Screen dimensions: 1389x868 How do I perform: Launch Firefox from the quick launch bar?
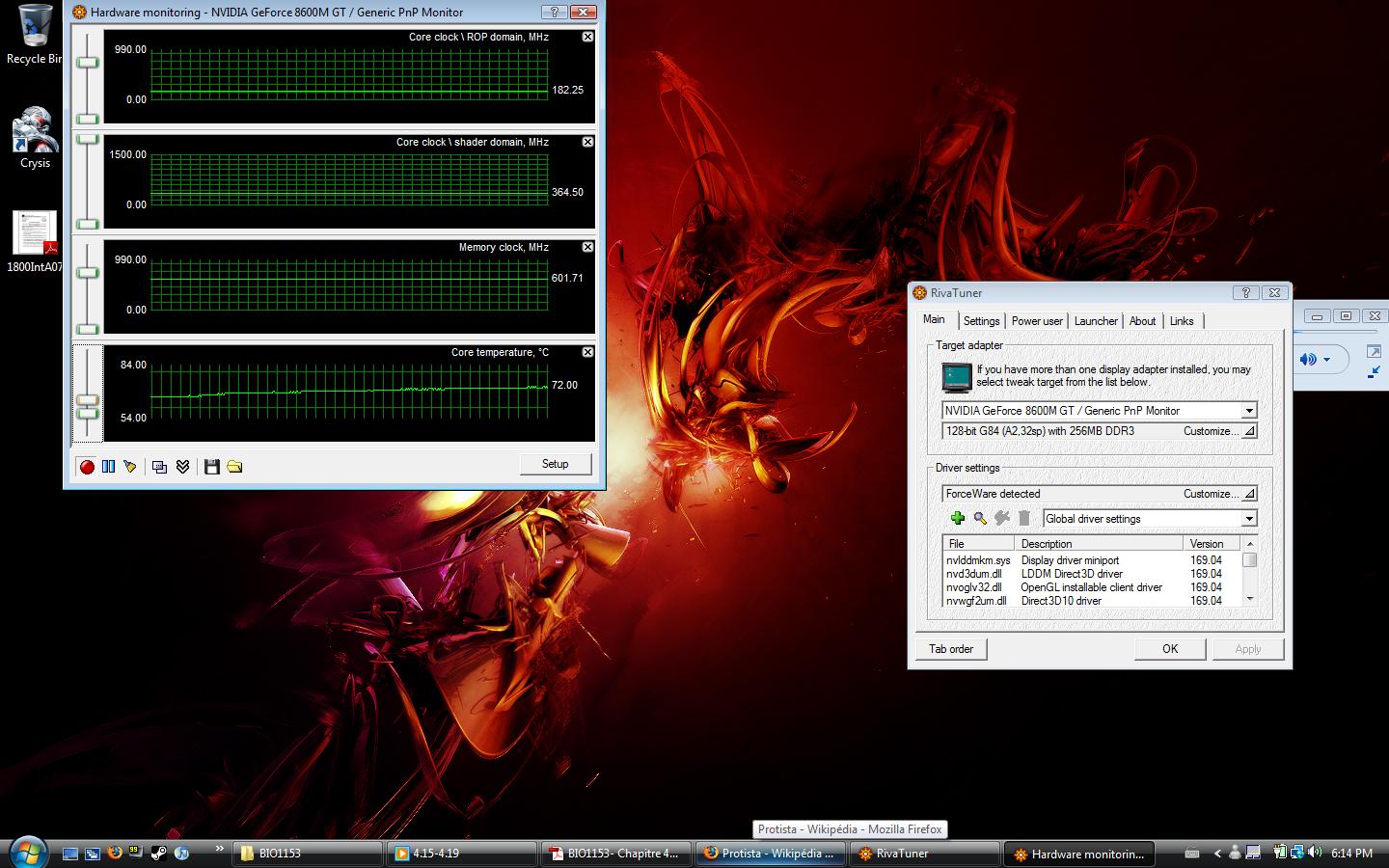[115, 853]
